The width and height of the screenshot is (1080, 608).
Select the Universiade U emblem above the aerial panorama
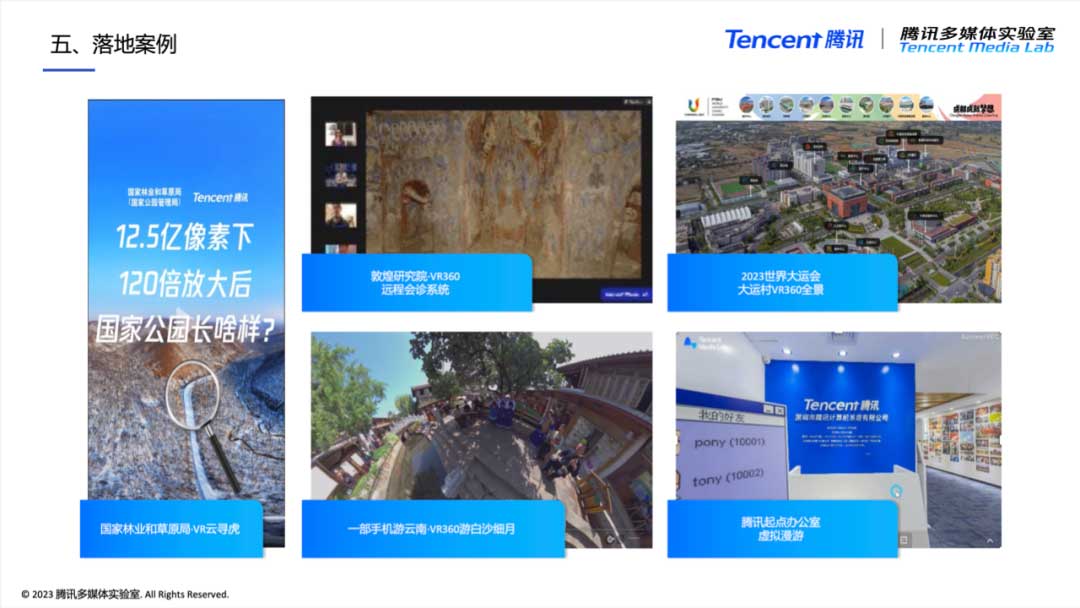694,106
